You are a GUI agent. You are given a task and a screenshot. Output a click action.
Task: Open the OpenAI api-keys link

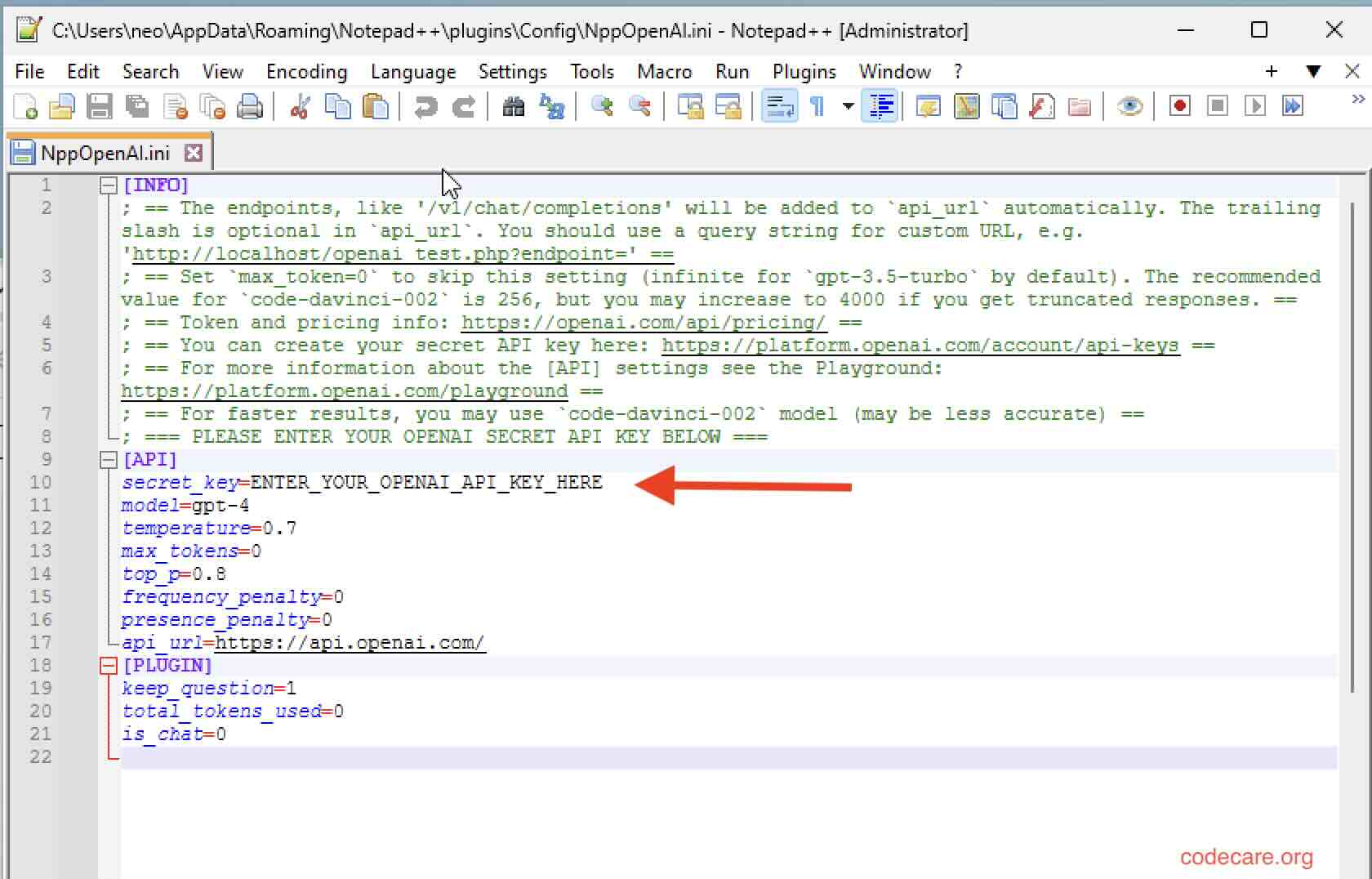tap(919, 345)
